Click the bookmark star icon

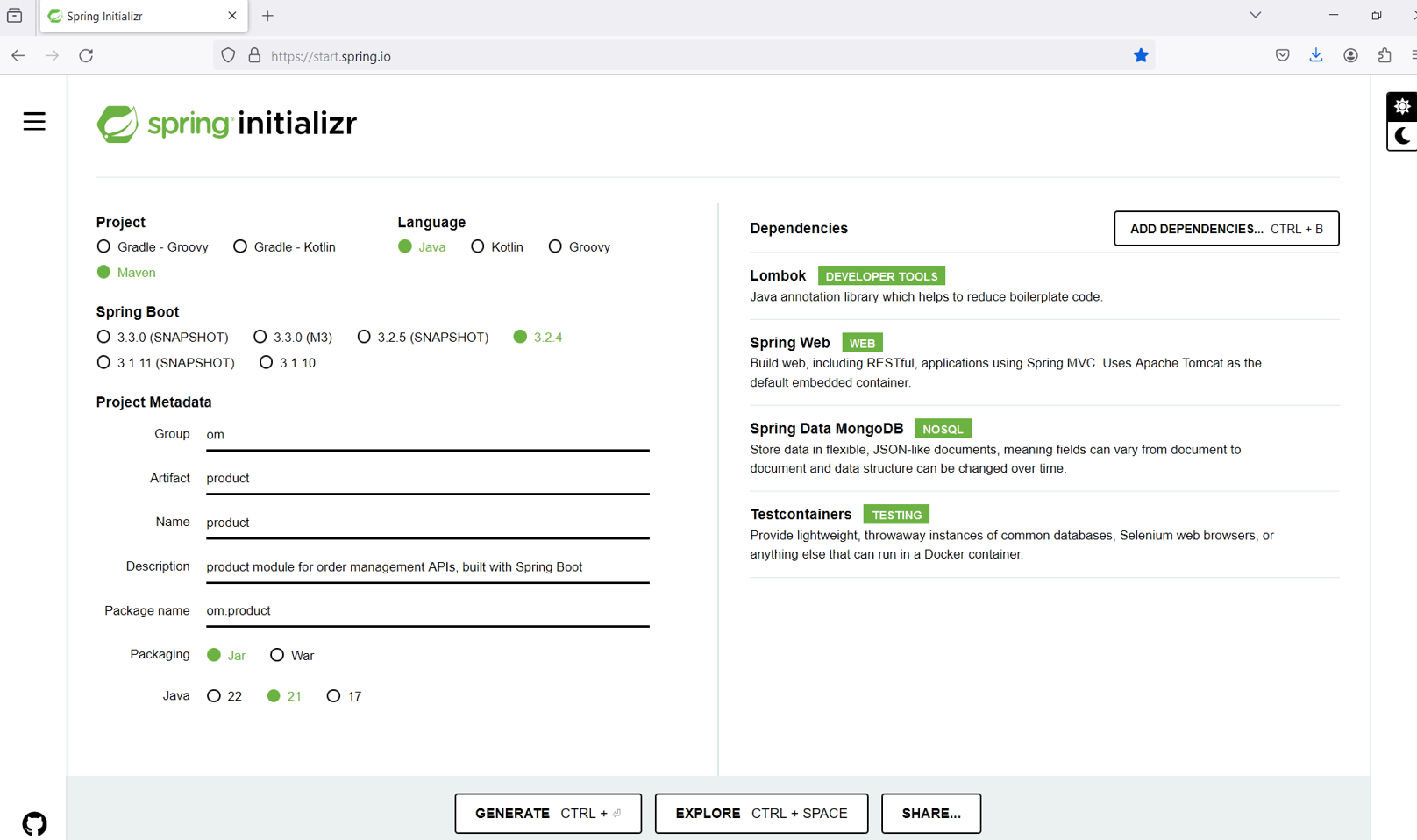(1141, 55)
